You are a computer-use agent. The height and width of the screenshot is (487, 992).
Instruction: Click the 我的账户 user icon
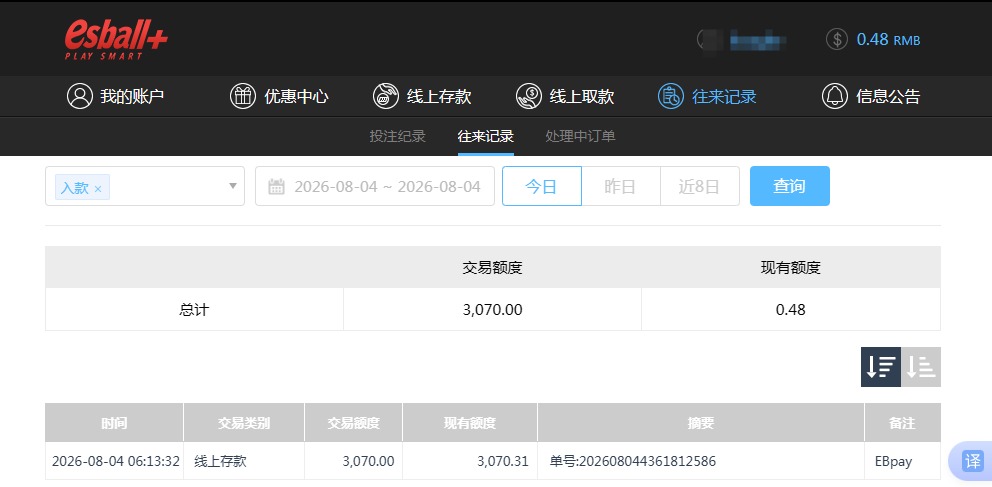(80, 96)
